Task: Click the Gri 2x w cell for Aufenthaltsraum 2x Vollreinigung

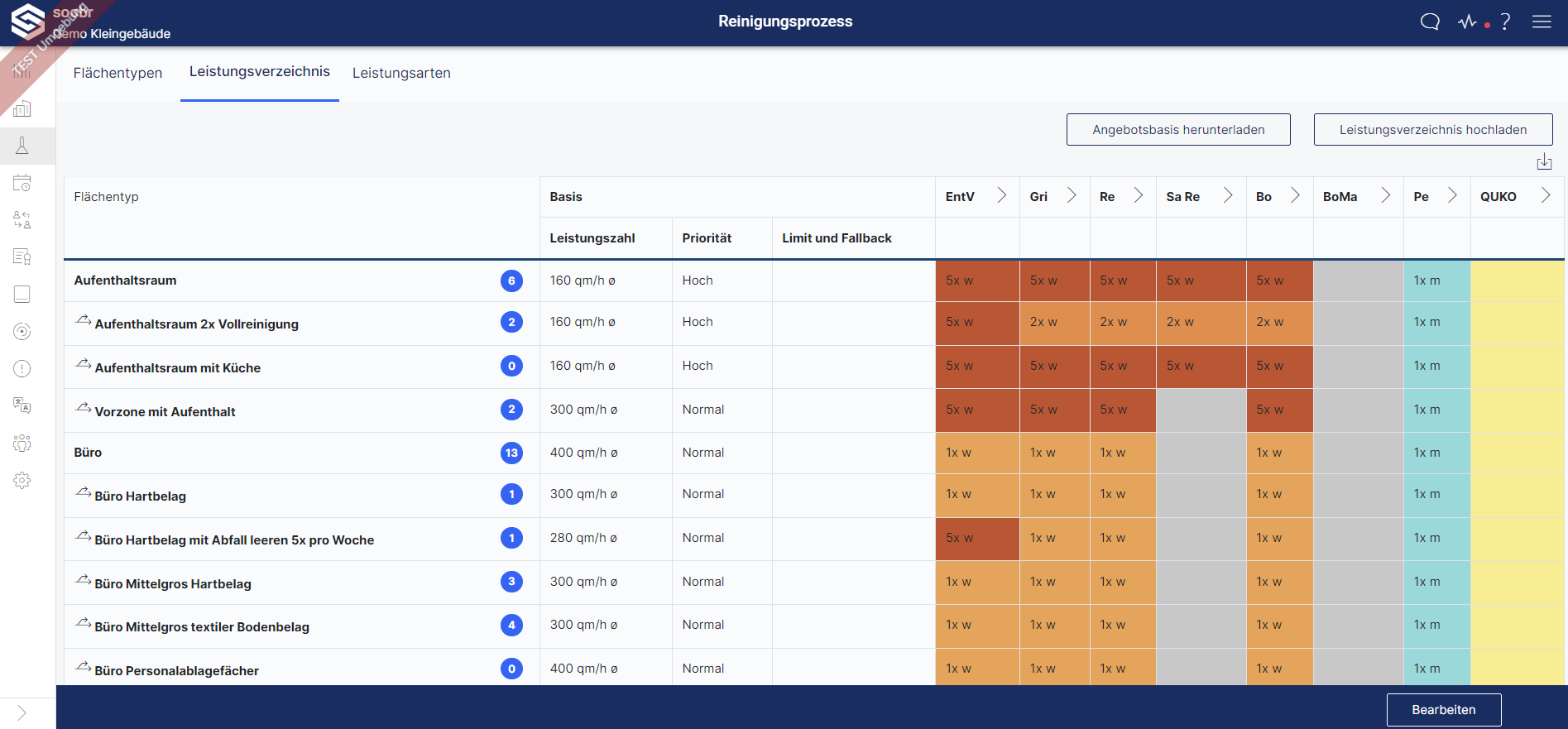Action: [1054, 322]
